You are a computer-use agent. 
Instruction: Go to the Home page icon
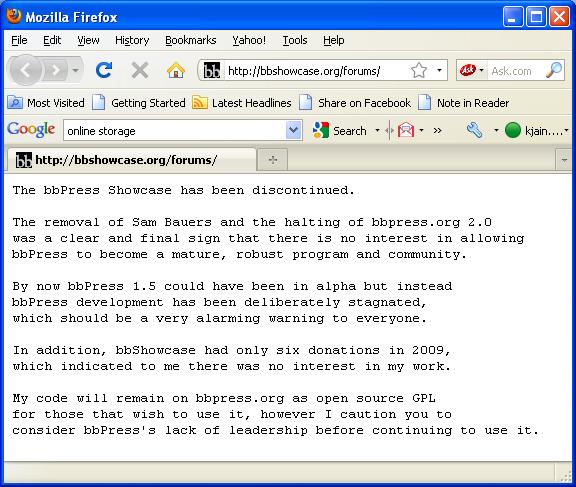pos(176,70)
